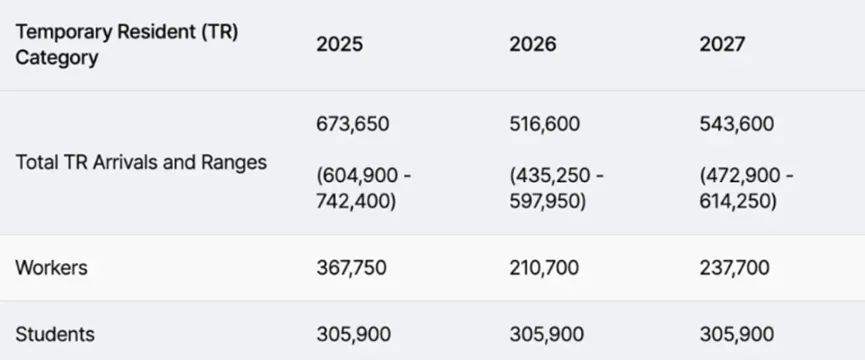Click the 516,600 total for 2026
The image size is (865, 360).
pos(544,124)
